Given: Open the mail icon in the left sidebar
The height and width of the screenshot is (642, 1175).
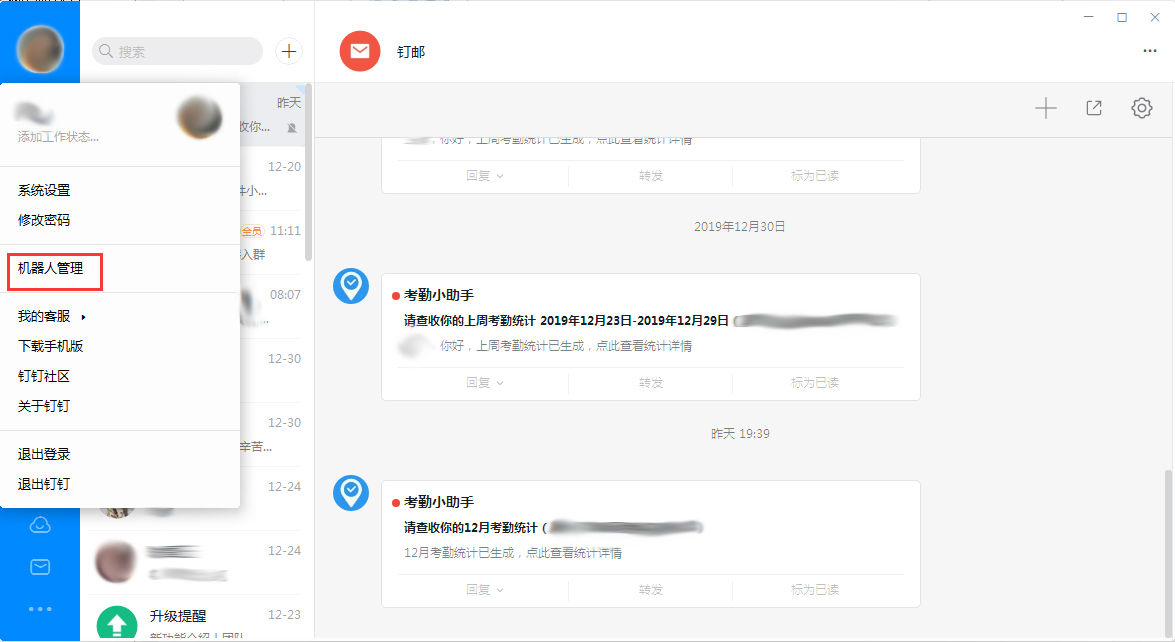Looking at the screenshot, I should 40,566.
